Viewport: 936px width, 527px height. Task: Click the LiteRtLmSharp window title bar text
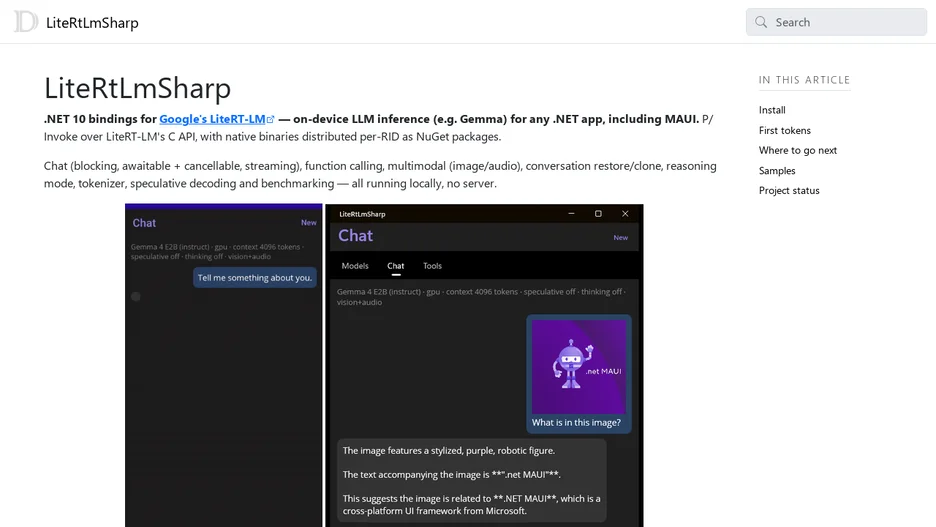point(362,214)
